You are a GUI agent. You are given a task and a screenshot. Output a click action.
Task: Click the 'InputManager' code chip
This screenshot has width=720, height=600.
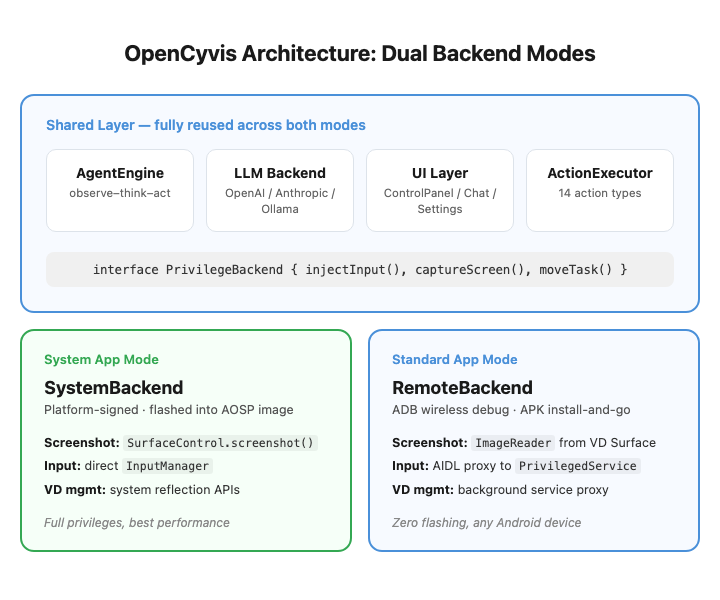coord(168,466)
